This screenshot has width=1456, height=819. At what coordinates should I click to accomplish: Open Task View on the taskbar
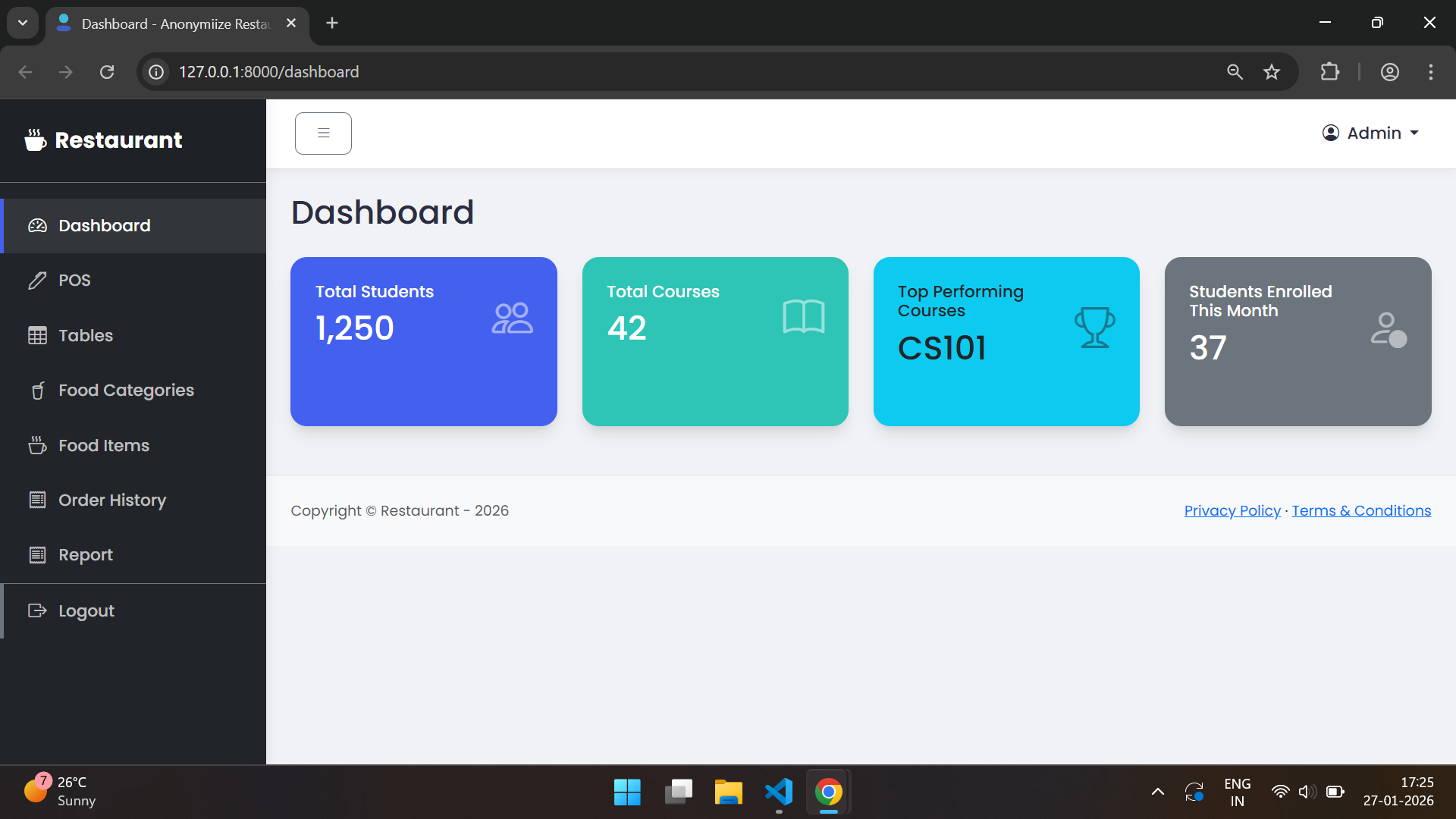click(678, 792)
